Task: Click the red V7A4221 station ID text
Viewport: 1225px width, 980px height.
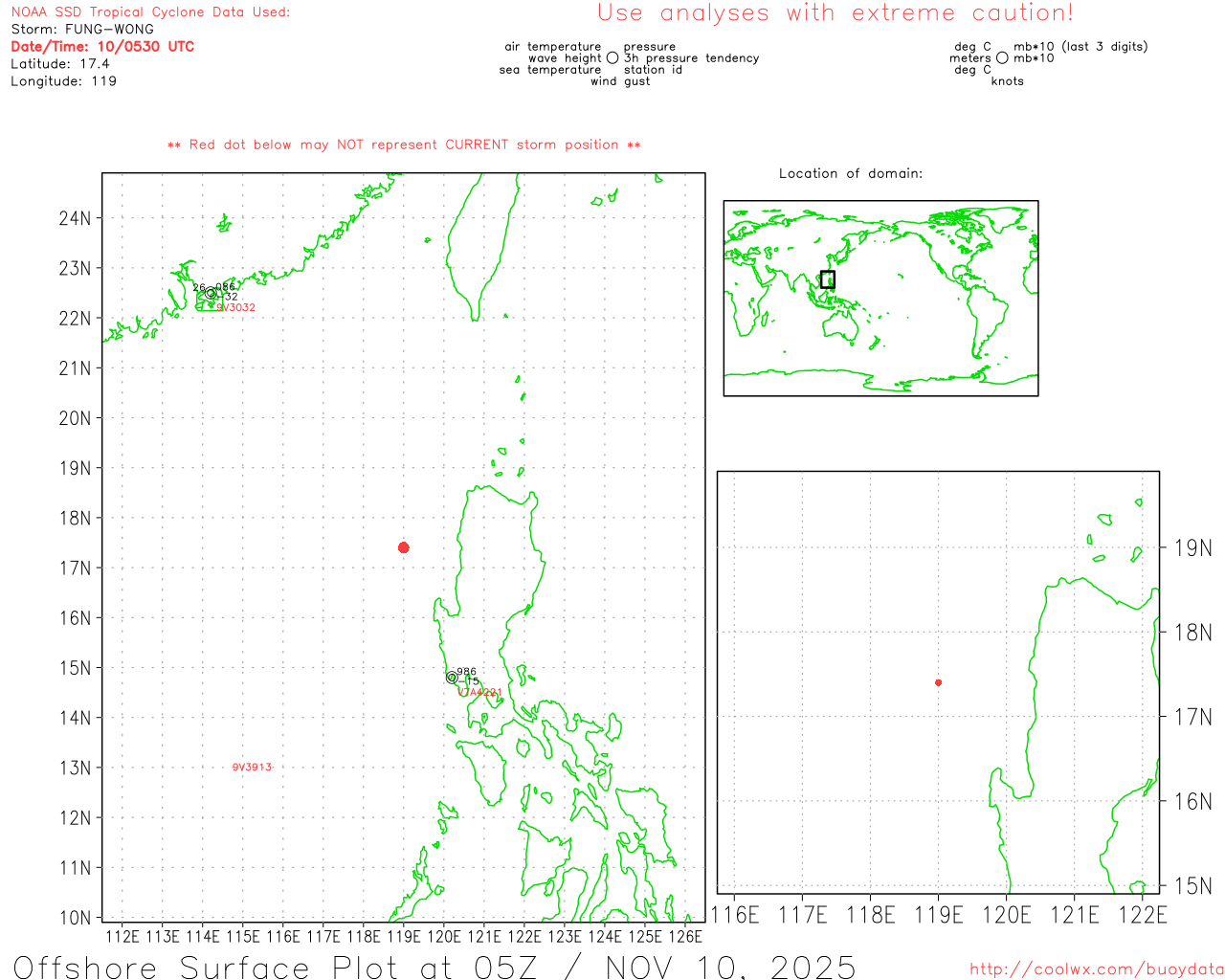Action: tap(479, 692)
